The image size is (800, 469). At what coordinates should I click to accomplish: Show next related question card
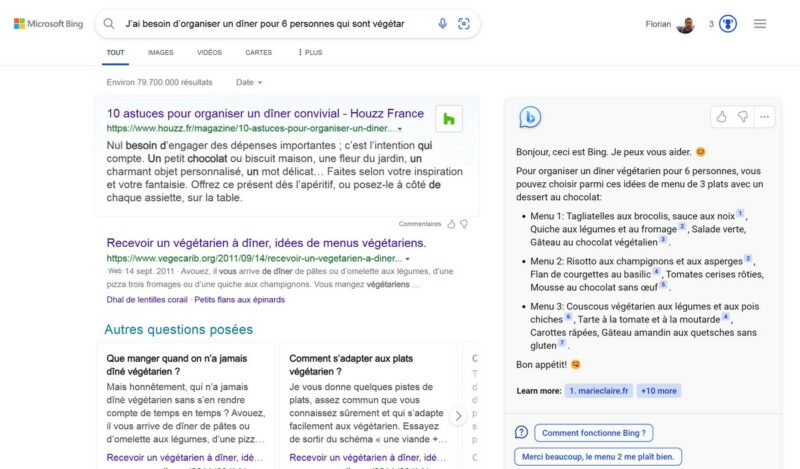point(458,416)
